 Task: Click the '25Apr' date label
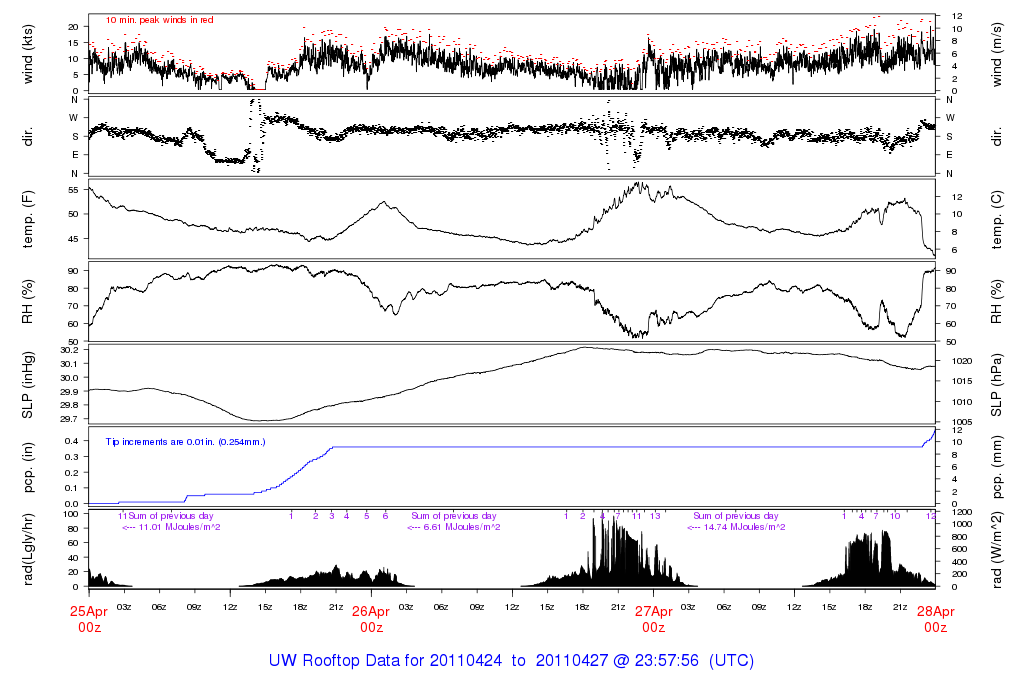(x=89, y=612)
